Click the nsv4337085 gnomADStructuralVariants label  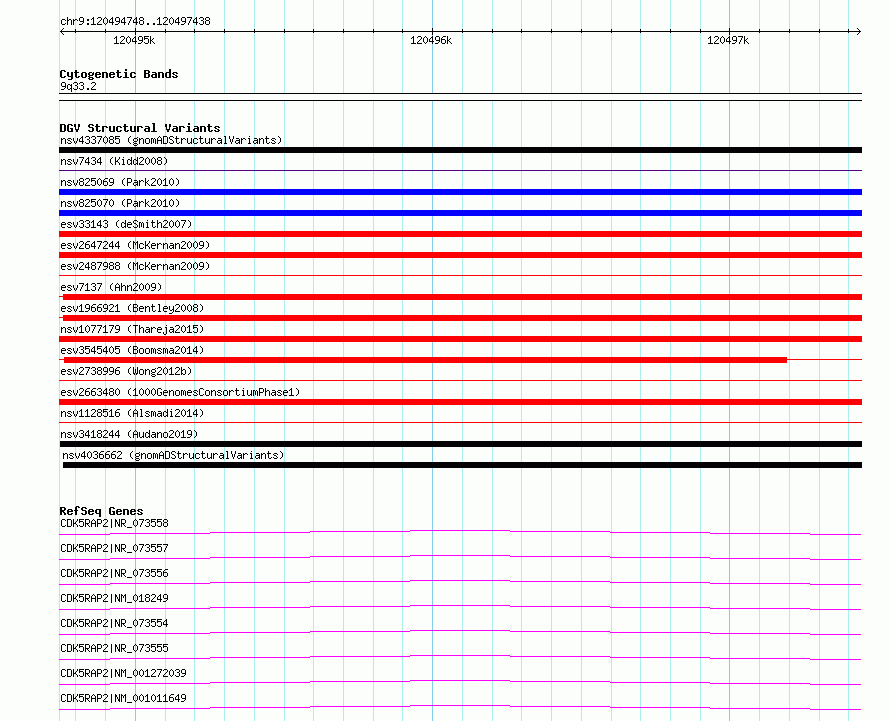coord(171,140)
